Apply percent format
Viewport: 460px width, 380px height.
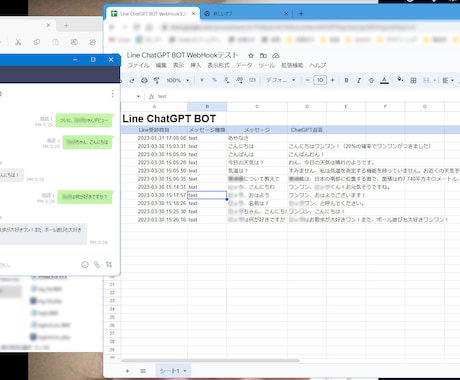point(214,80)
